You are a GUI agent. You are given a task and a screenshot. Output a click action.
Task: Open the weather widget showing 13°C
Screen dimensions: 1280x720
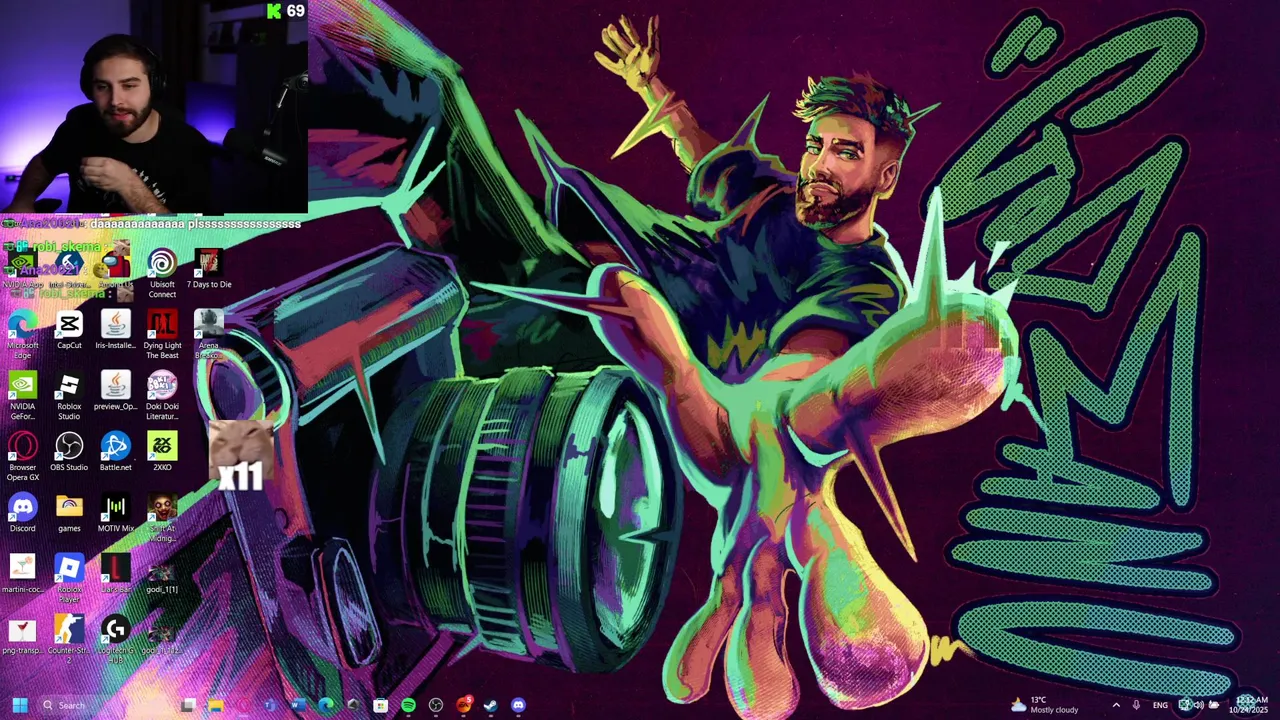(1045, 705)
